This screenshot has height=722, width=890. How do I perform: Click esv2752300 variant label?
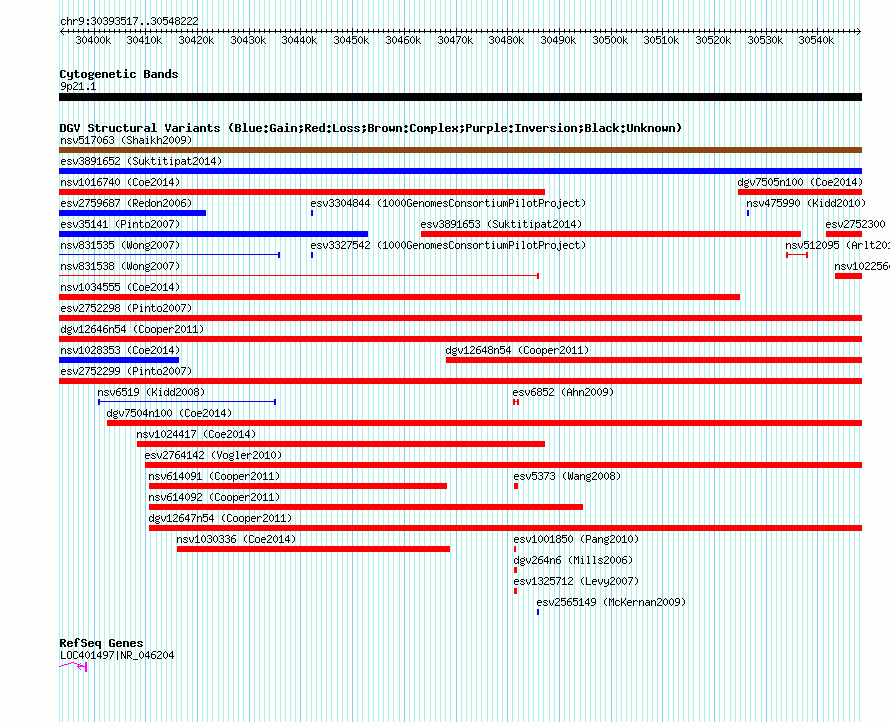[x=855, y=224]
